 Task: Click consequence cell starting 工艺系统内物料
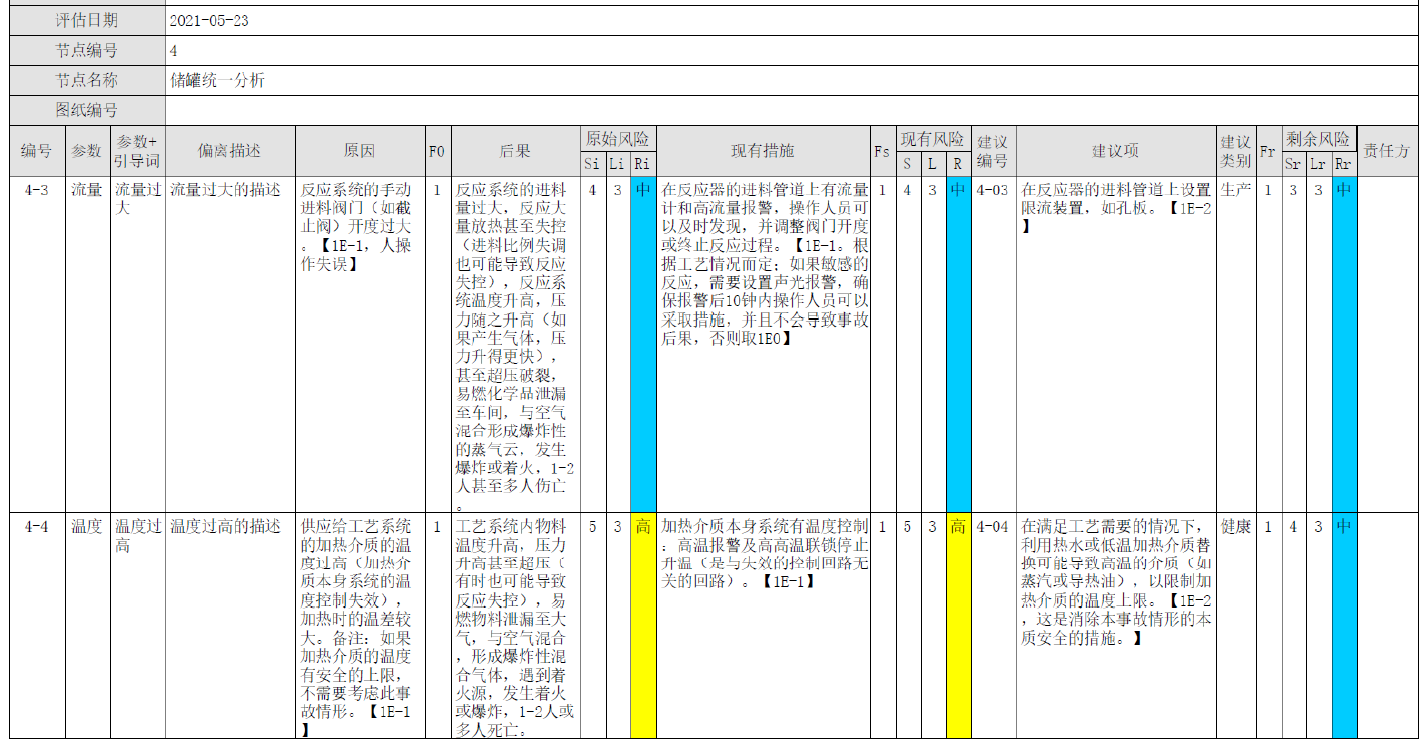pos(515,626)
